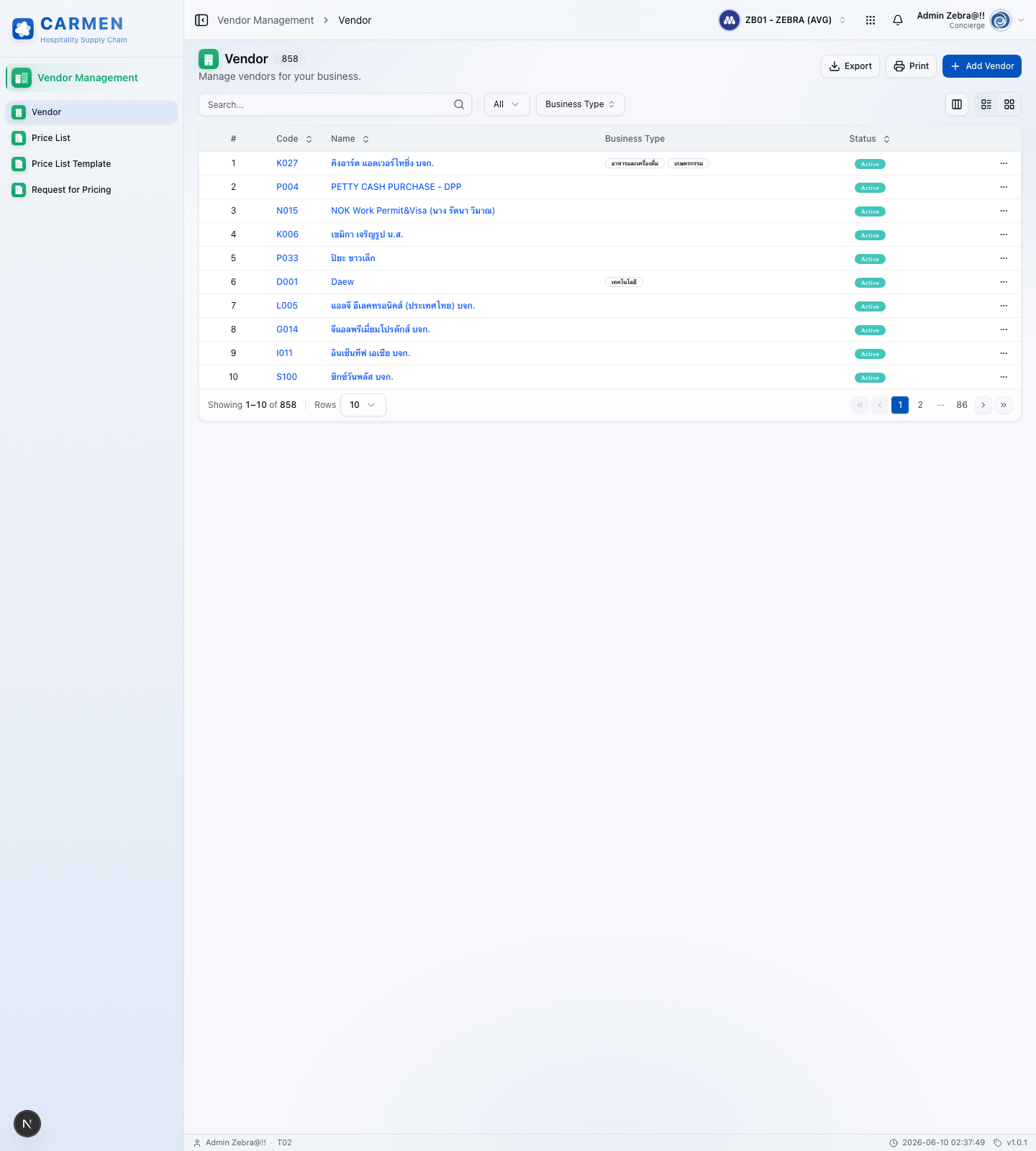The width and height of the screenshot is (1036, 1151).
Task: Select Vendor in sidebar
Action: click(x=91, y=112)
